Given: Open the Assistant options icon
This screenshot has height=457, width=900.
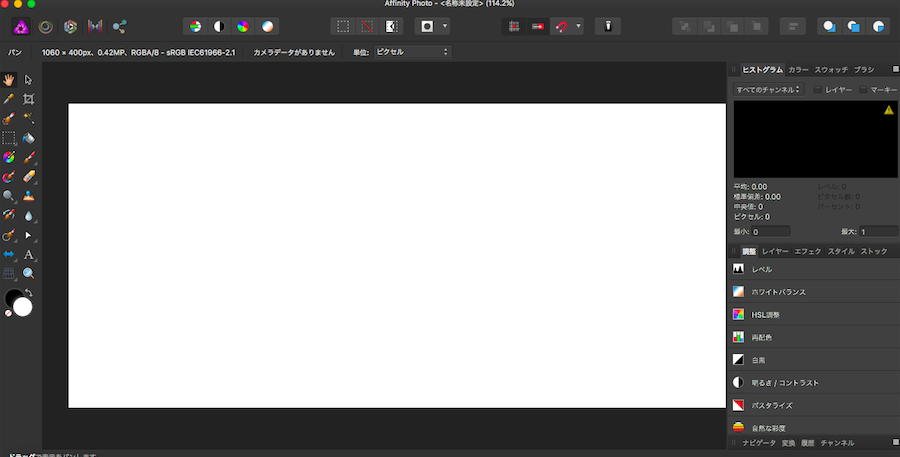Looking at the screenshot, I should pyautogui.click(x=608, y=26).
